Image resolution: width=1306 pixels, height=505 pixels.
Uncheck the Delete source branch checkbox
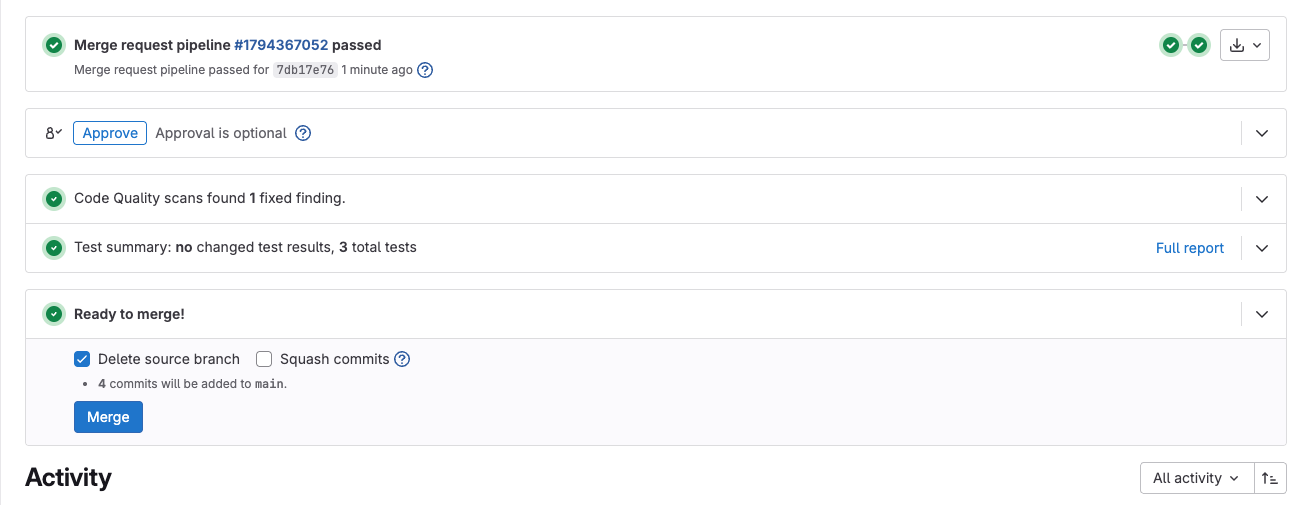click(82, 359)
